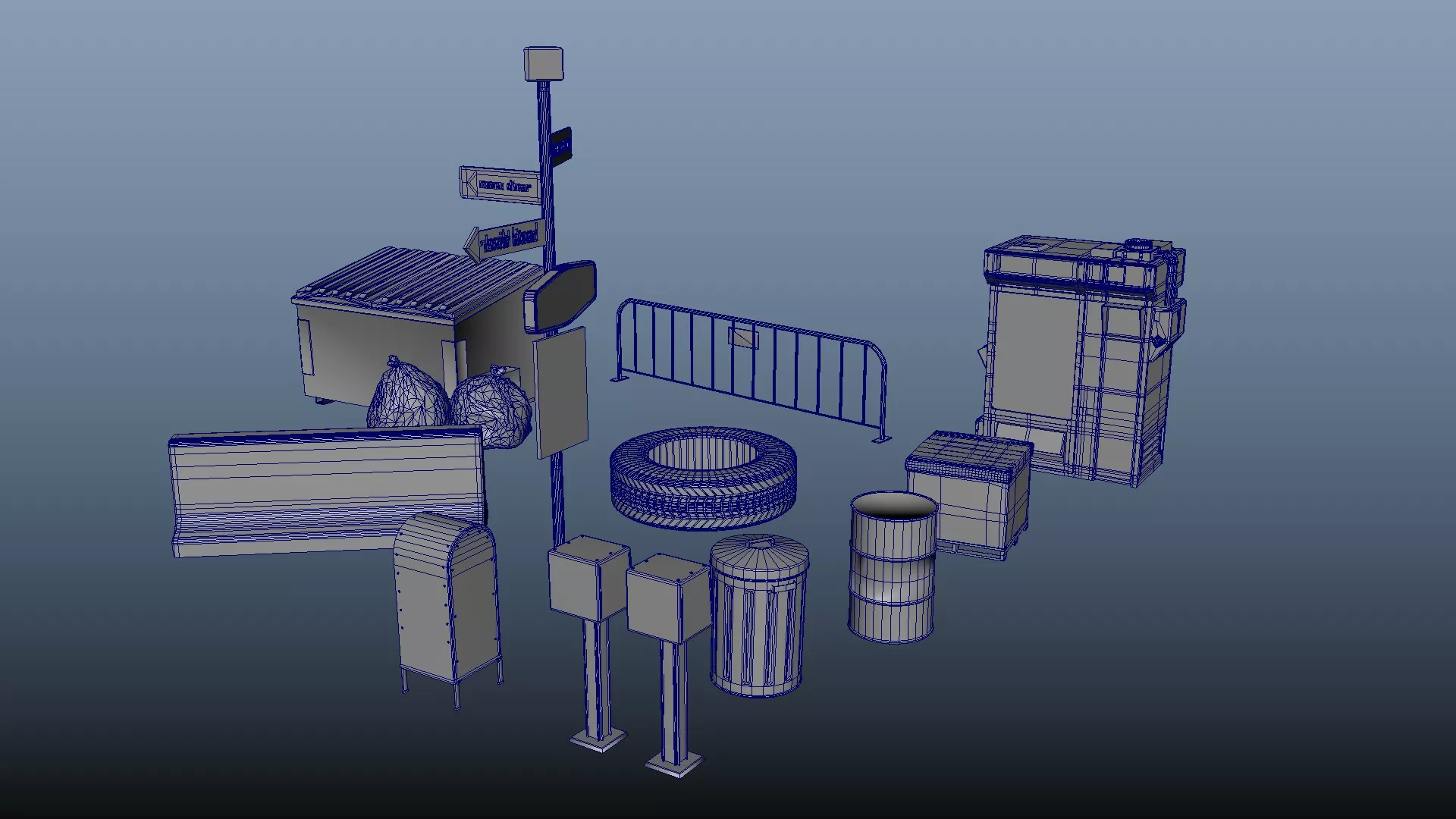Click the upper rectangular direction sign
Screen dimensions: 1456x819
[499, 184]
